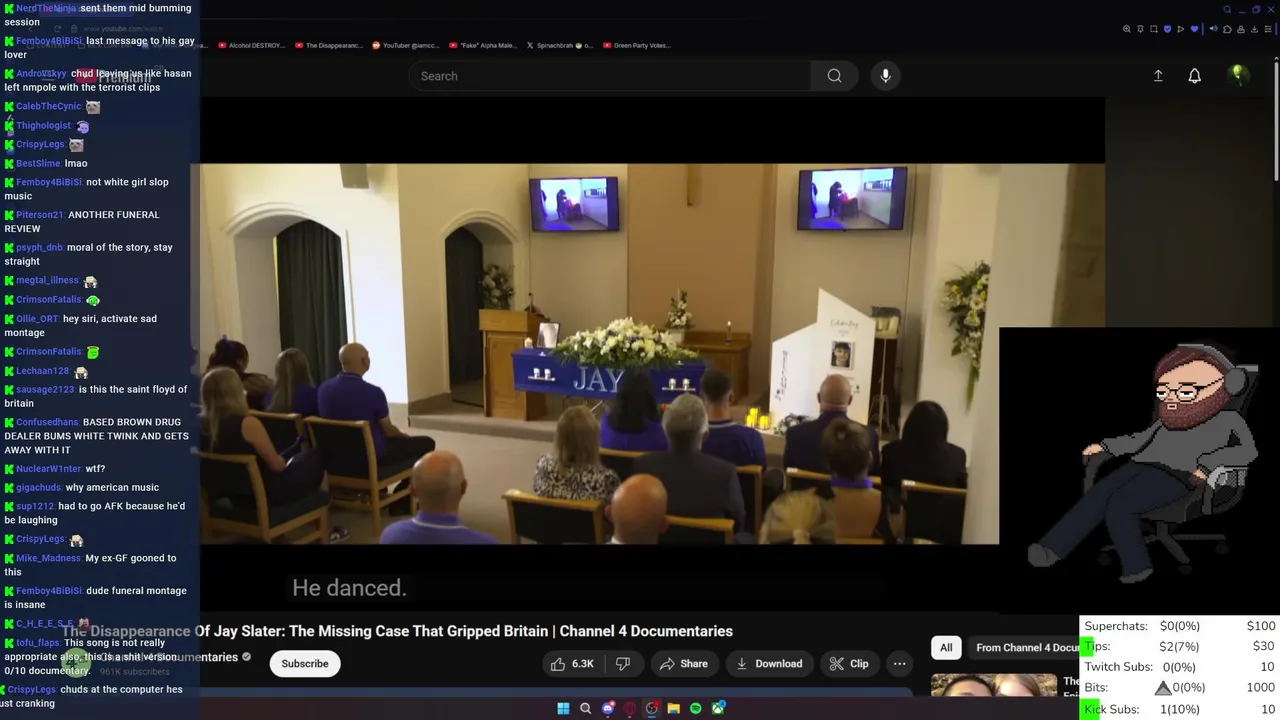1280x720 pixels.
Task: Select the All filter chip
Action: (946, 647)
